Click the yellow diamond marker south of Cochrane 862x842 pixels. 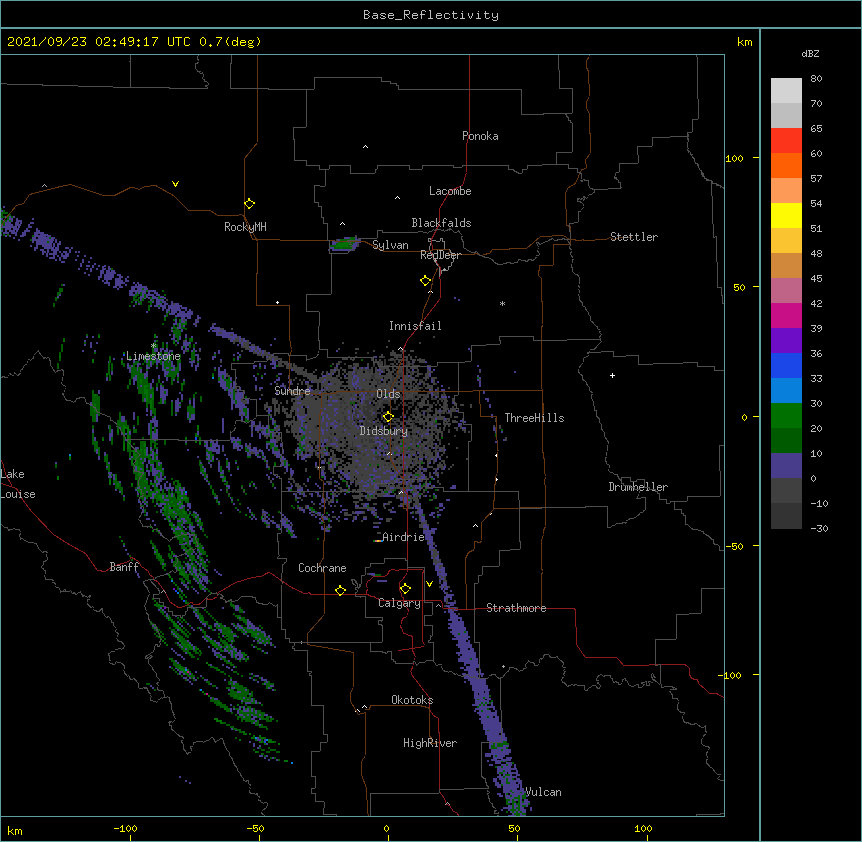[x=340, y=590]
